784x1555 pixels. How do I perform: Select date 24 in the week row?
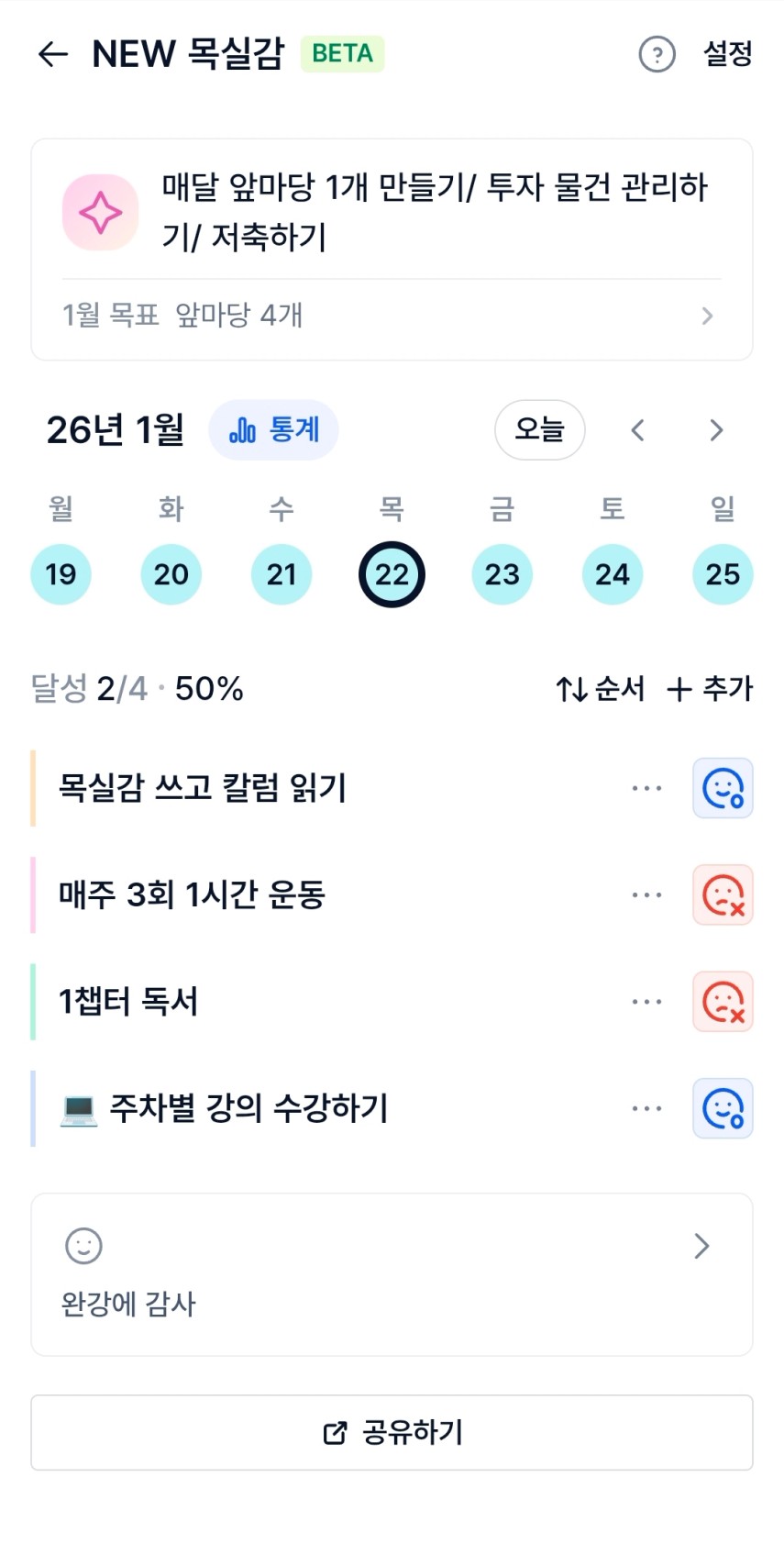pos(613,574)
